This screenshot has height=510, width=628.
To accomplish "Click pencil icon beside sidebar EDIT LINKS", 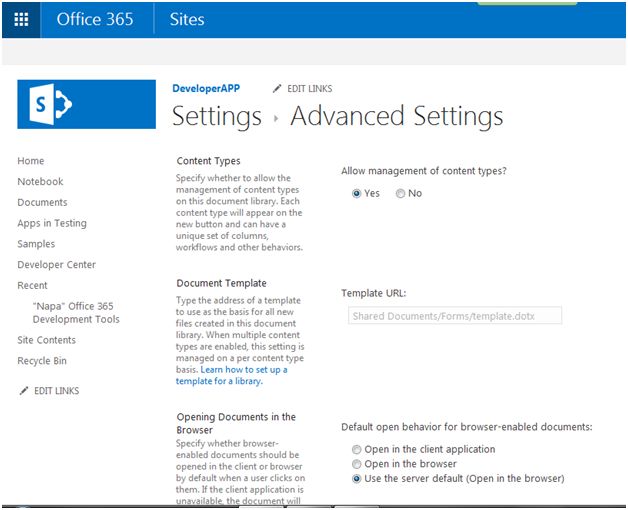I will pos(24,391).
